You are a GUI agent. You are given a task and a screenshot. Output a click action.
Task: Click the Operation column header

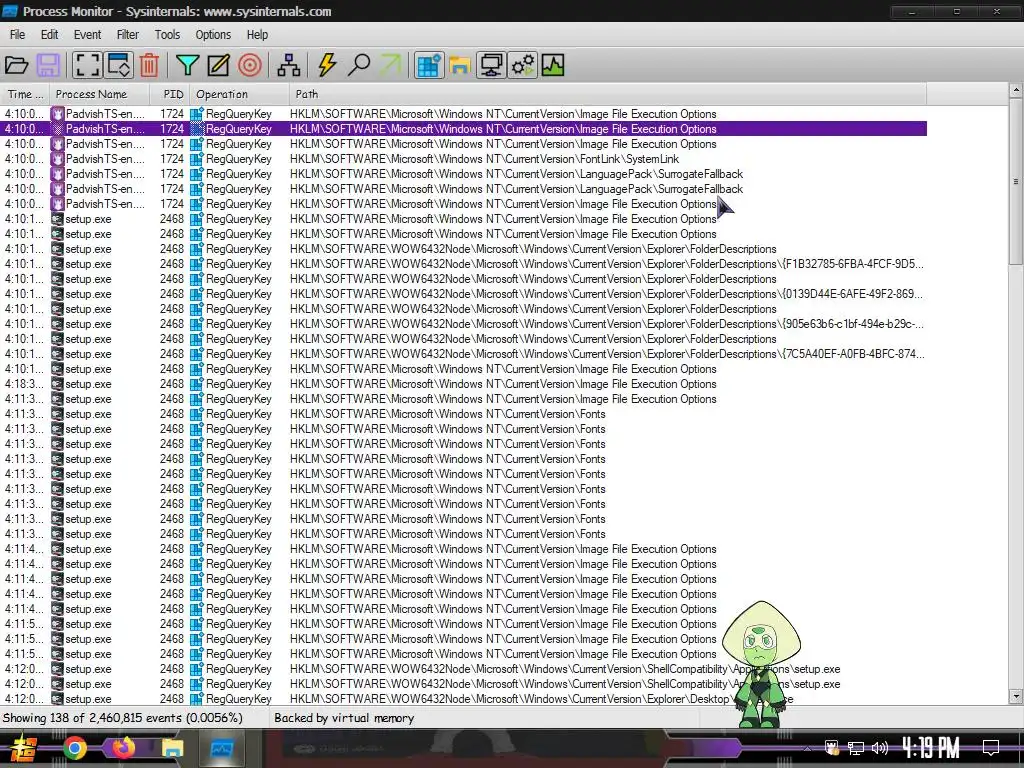[240, 94]
